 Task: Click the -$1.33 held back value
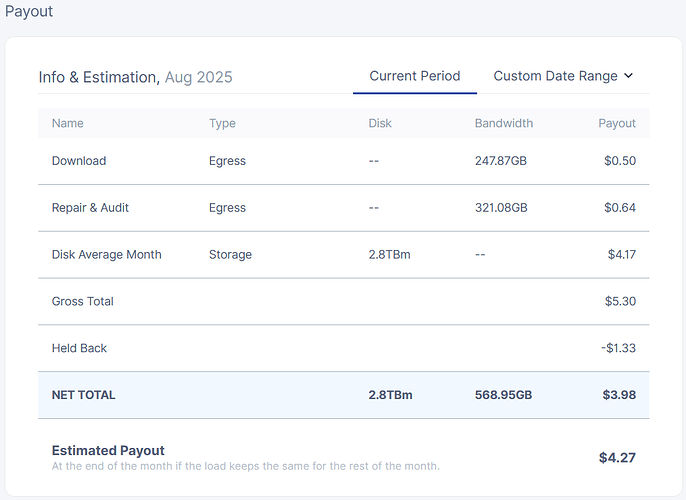point(619,348)
